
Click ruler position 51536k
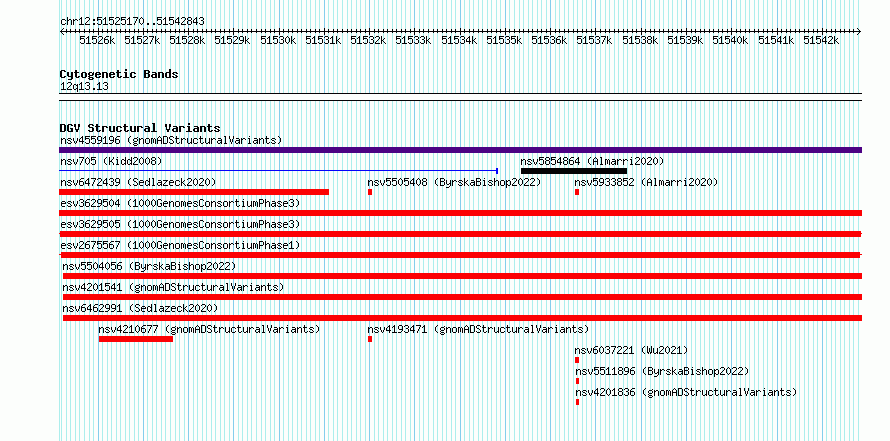click(549, 40)
